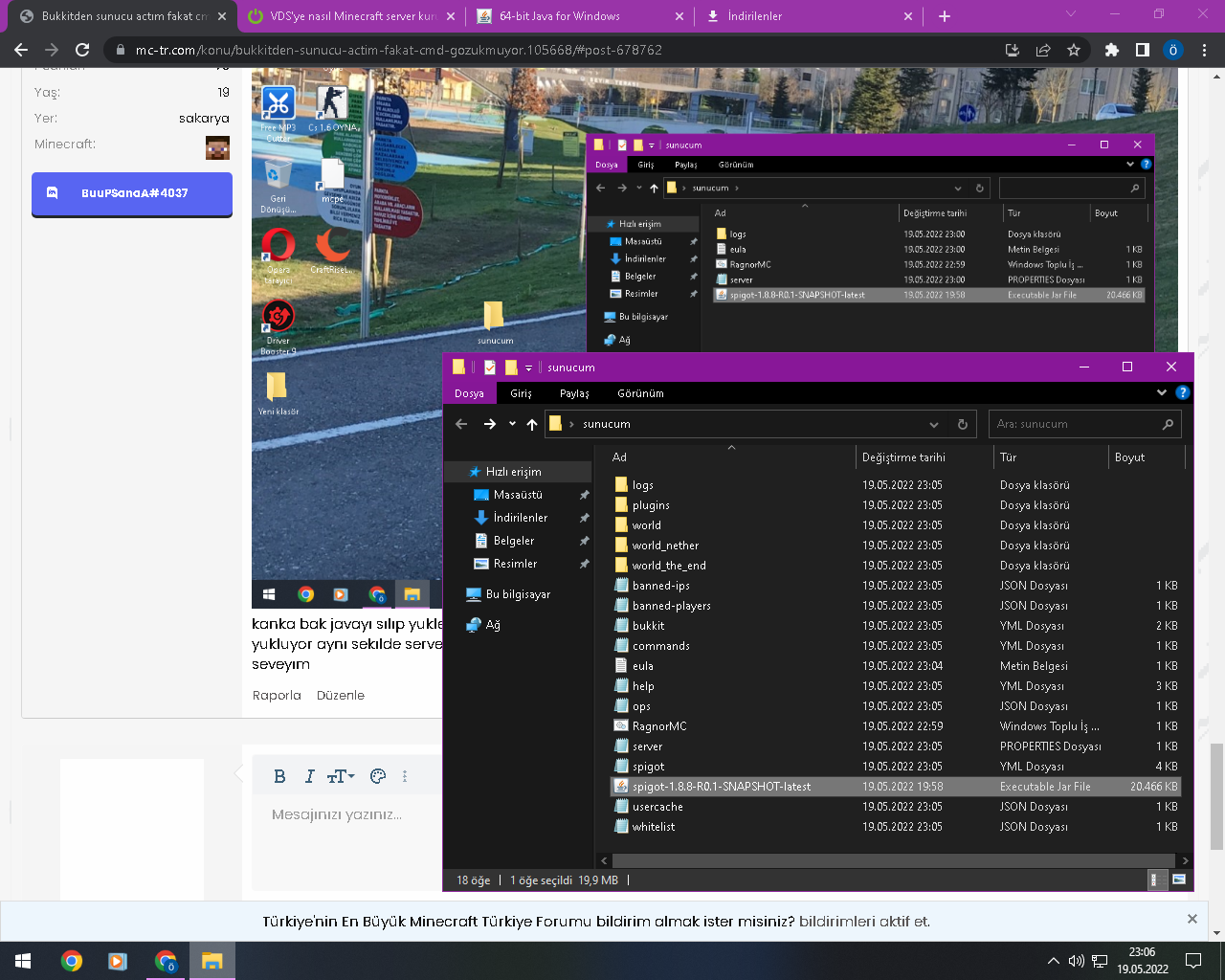The image size is (1225, 980).
Task: Click Düzenle link under post
Action: click(341, 696)
